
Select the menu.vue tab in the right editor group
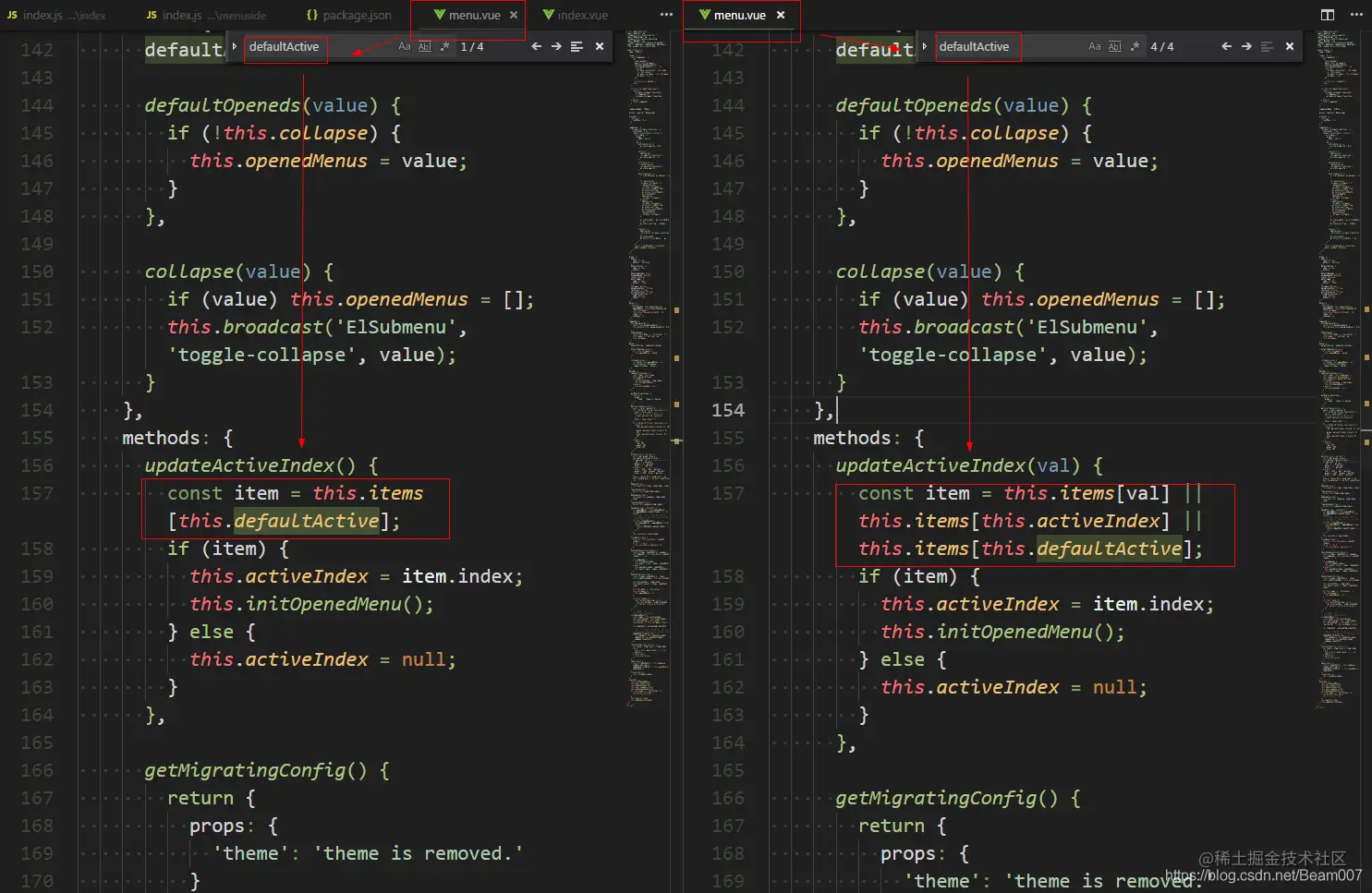[x=740, y=16]
